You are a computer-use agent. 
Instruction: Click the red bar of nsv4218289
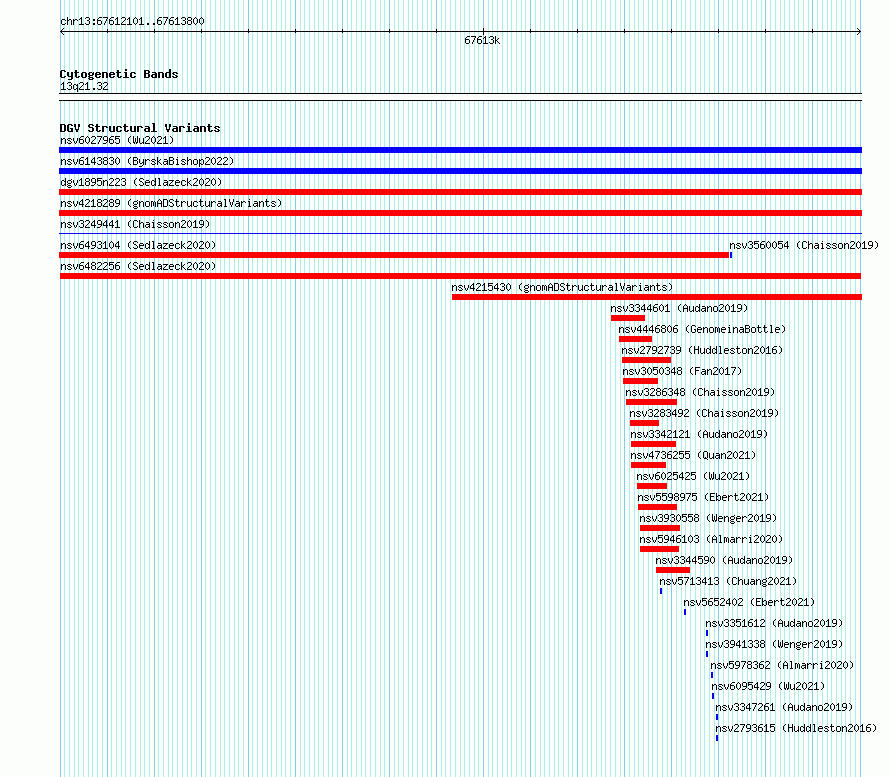[460, 213]
